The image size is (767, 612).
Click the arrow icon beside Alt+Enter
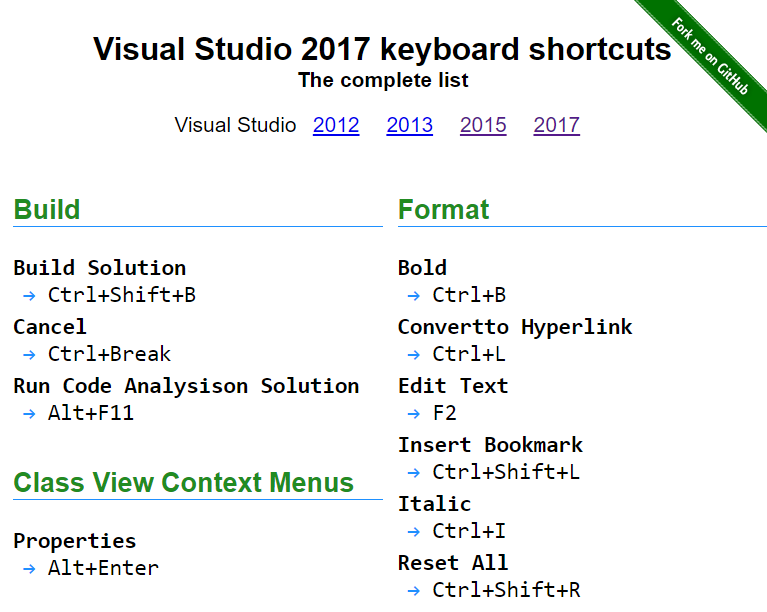pyautogui.click(x=27, y=569)
